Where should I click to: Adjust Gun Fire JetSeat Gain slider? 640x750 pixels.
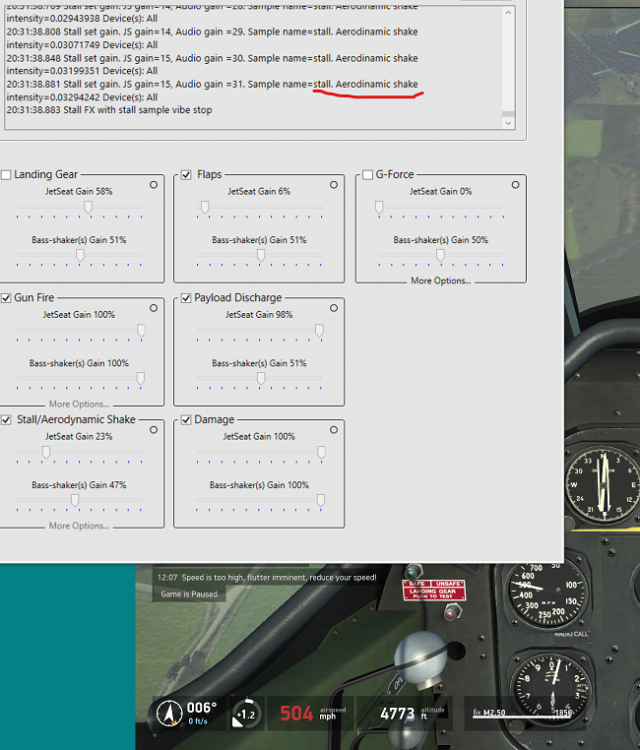point(141,331)
